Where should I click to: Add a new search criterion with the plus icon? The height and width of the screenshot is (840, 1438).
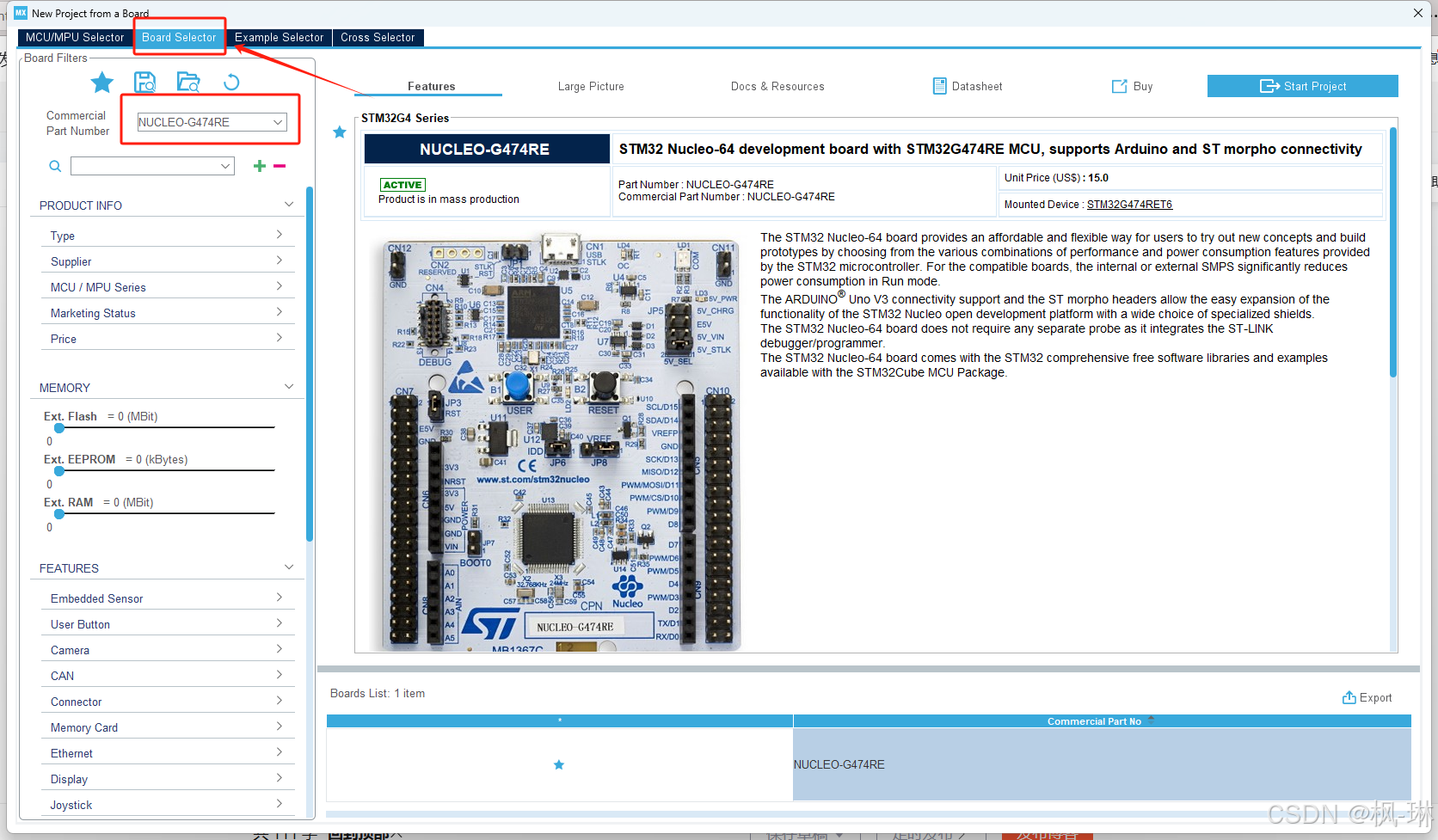coord(259,165)
